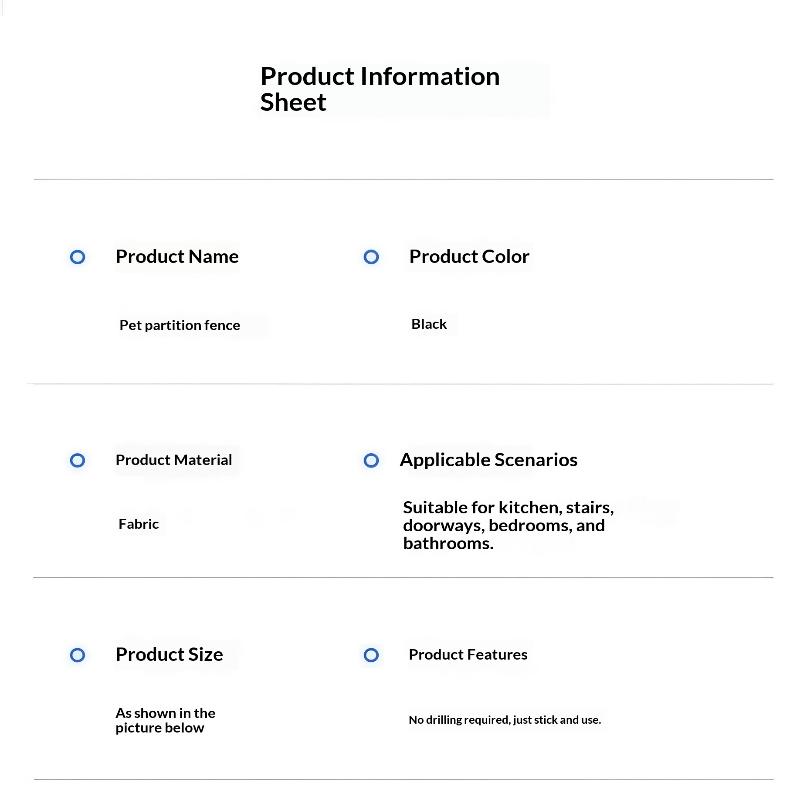The height and width of the screenshot is (800, 800).
Task: Select the Black color value
Action: click(429, 324)
